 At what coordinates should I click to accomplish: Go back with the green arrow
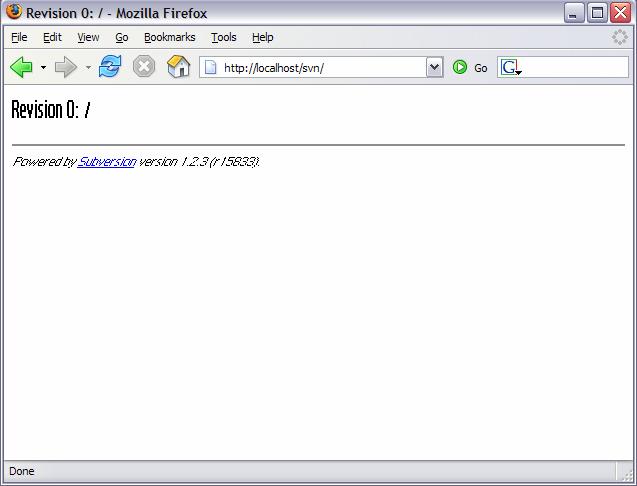point(21,67)
